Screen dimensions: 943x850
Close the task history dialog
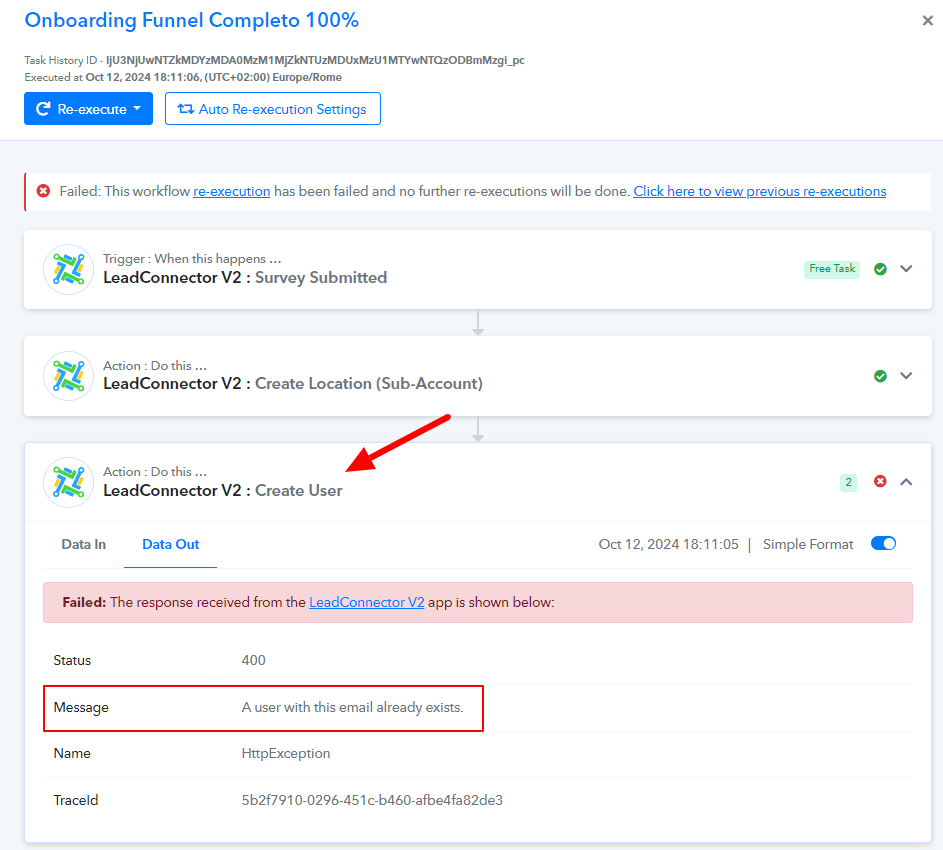(927, 20)
